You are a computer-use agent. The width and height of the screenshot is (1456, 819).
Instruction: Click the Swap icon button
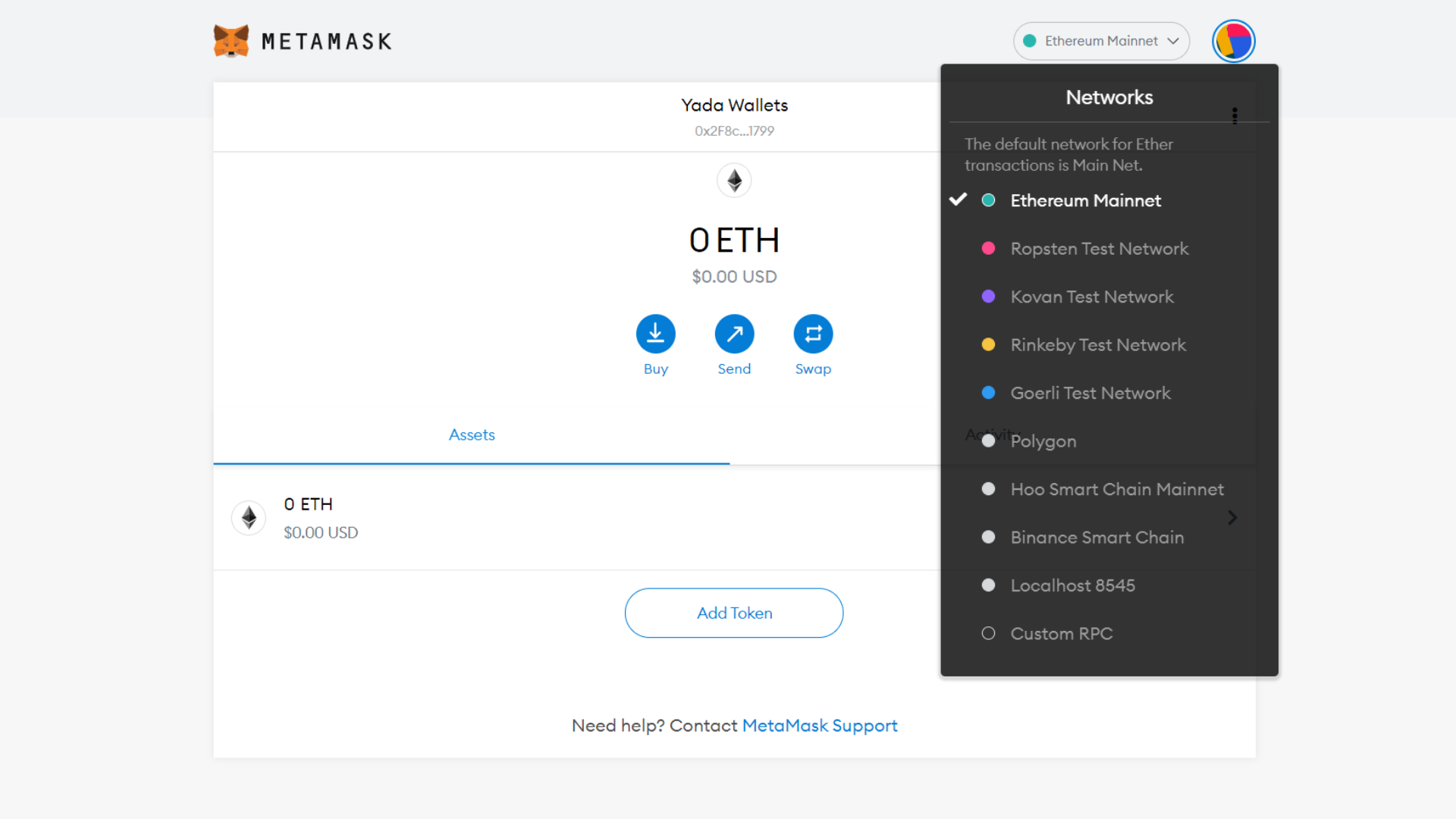click(x=814, y=334)
